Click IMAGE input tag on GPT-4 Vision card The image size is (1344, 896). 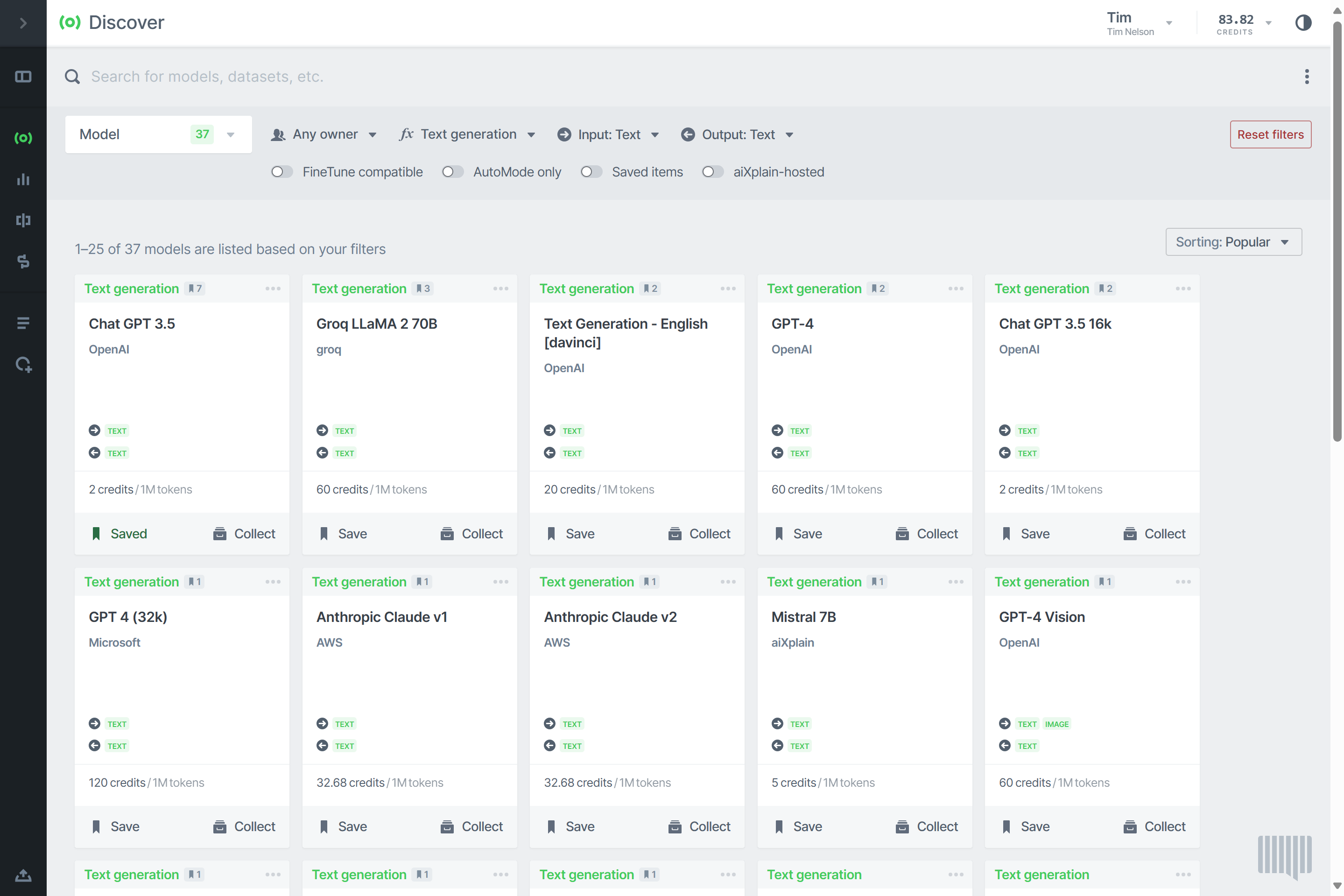(x=1056, y=724)
